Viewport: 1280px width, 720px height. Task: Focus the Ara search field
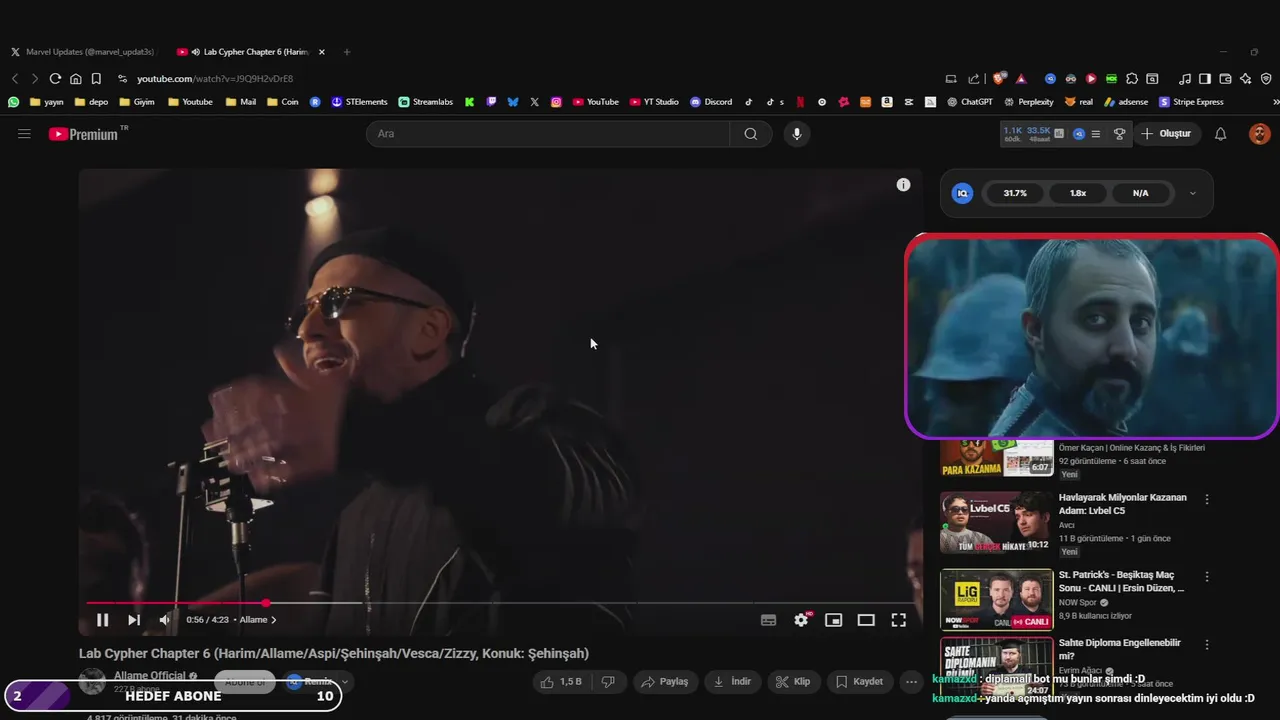548,134
